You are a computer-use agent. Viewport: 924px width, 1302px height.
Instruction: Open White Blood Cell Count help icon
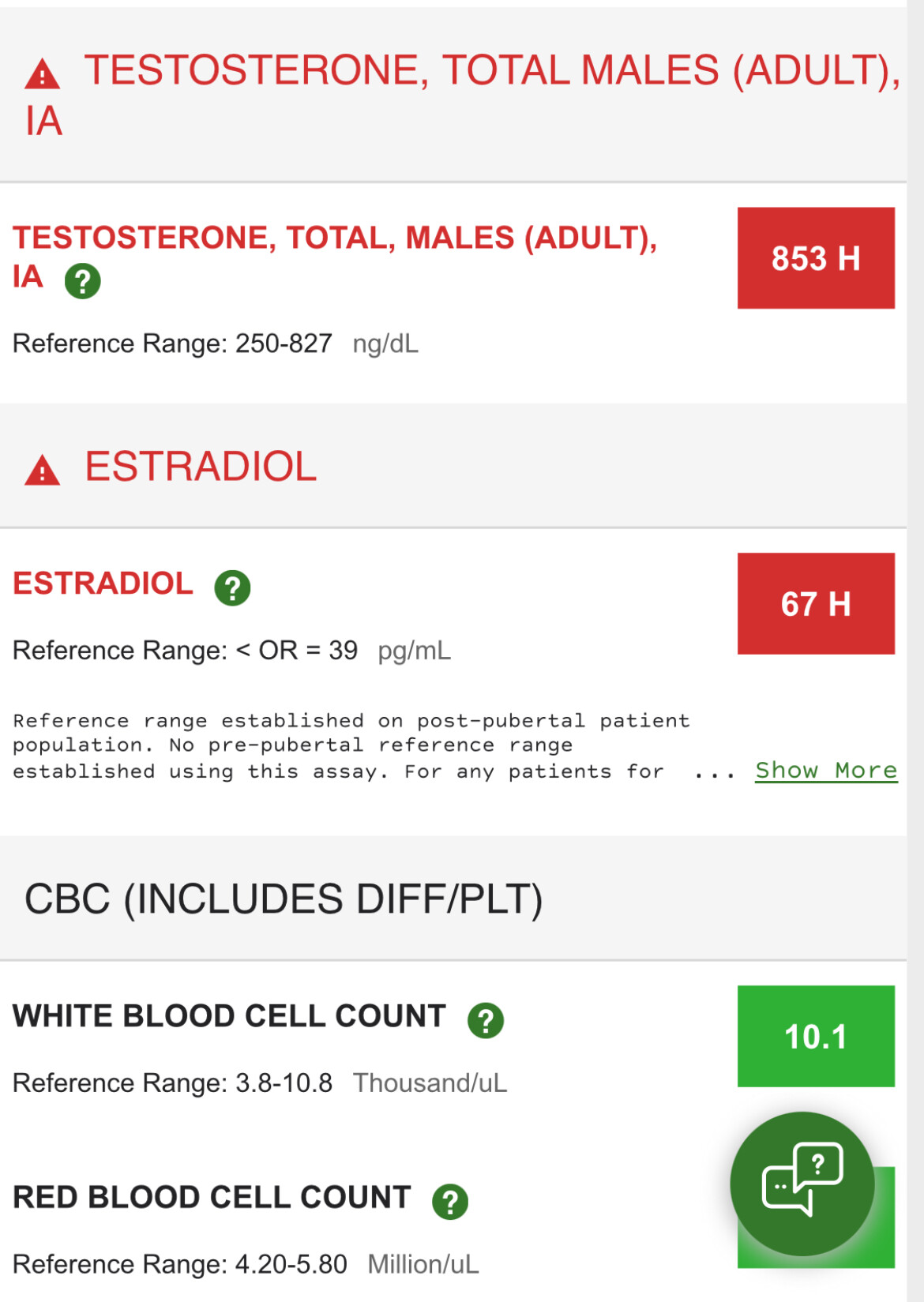point(486,1020)
